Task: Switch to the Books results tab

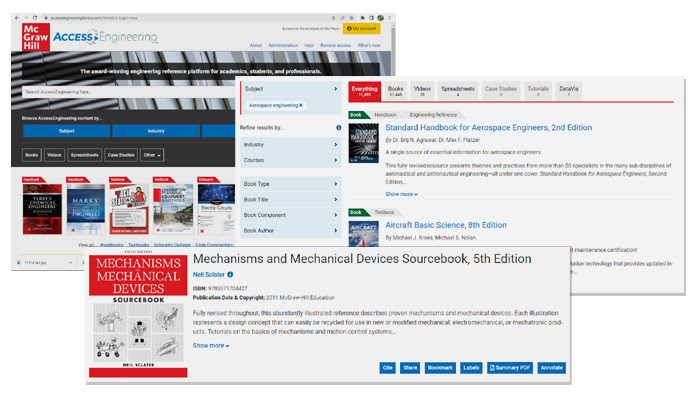Action: 396,91
